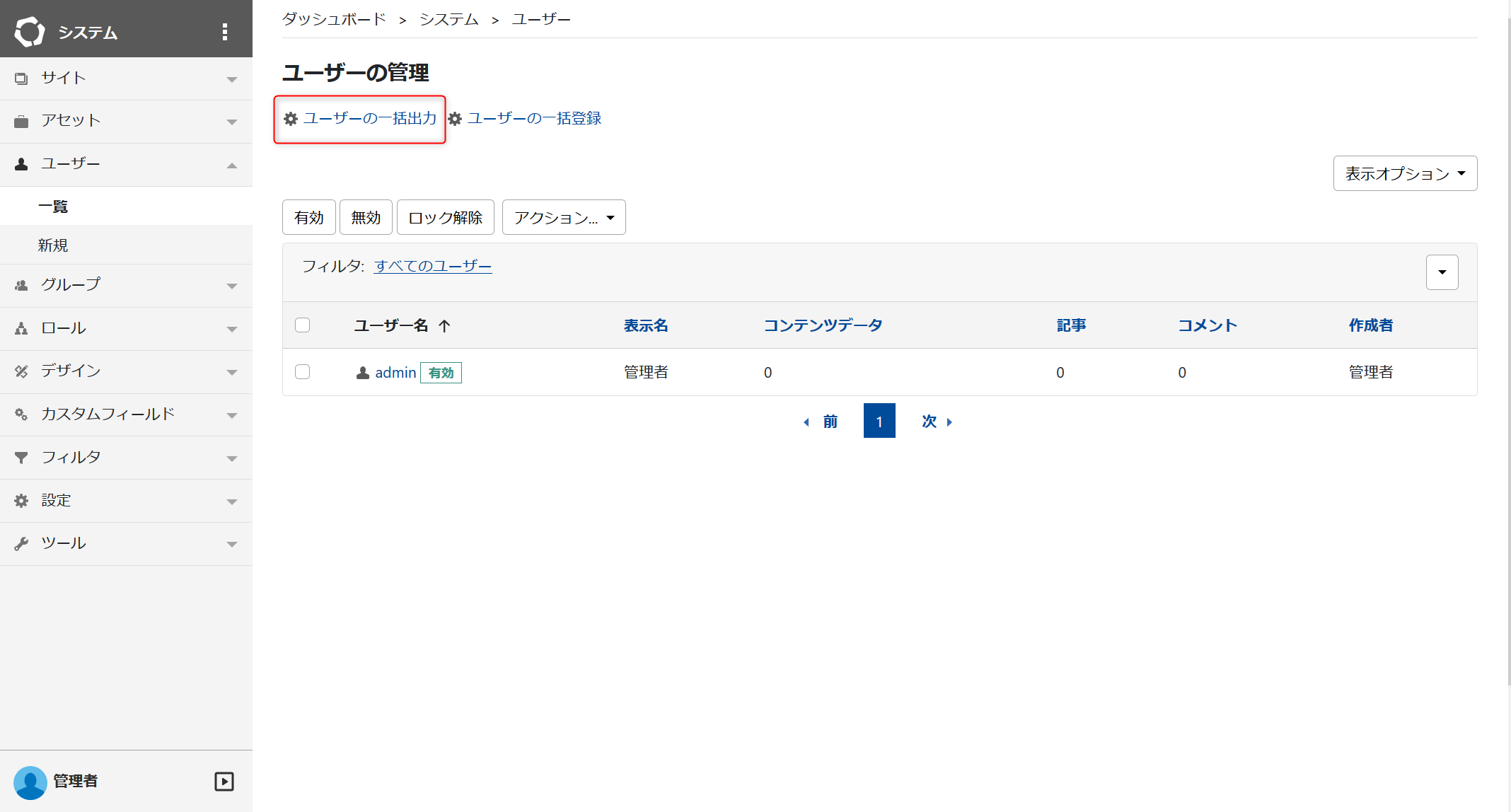Open the ユーザーの一括出力 link

(x=370, y=118)
